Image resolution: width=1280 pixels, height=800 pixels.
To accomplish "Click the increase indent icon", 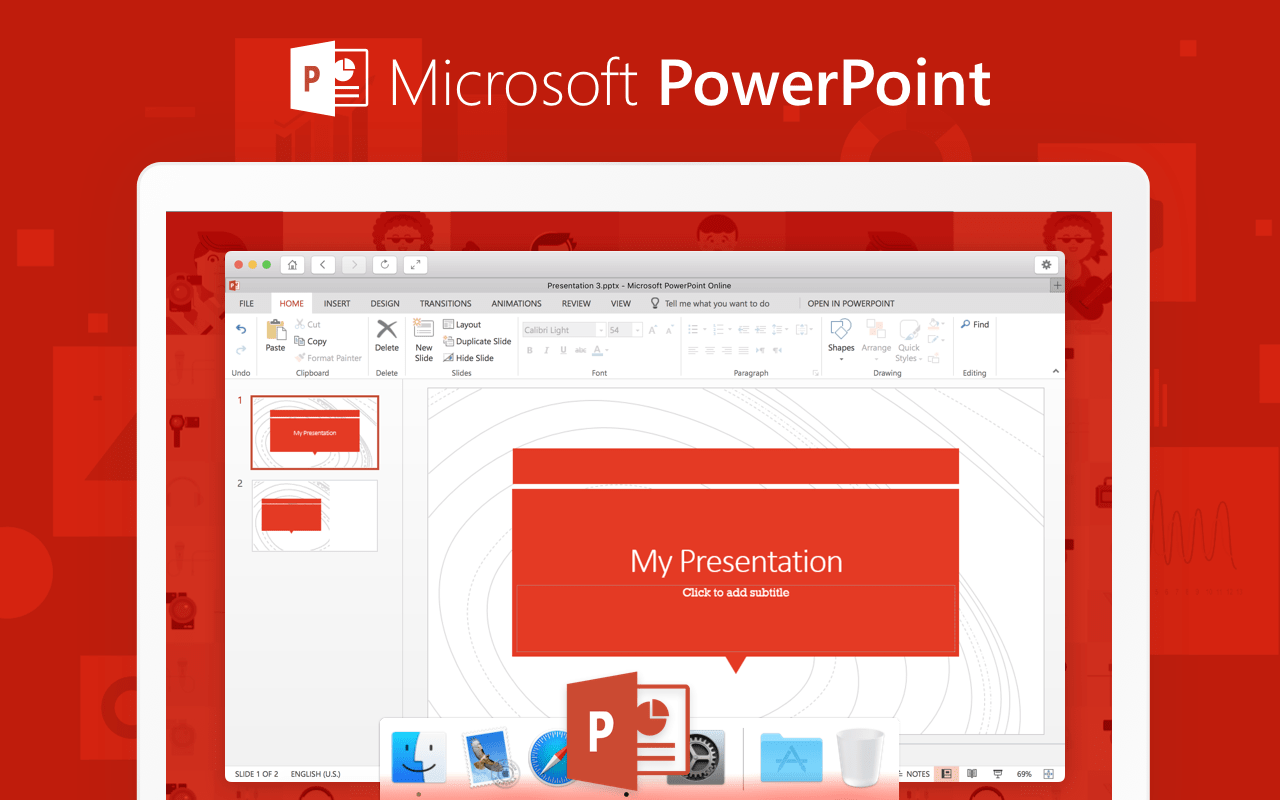I will click(760, 329).
